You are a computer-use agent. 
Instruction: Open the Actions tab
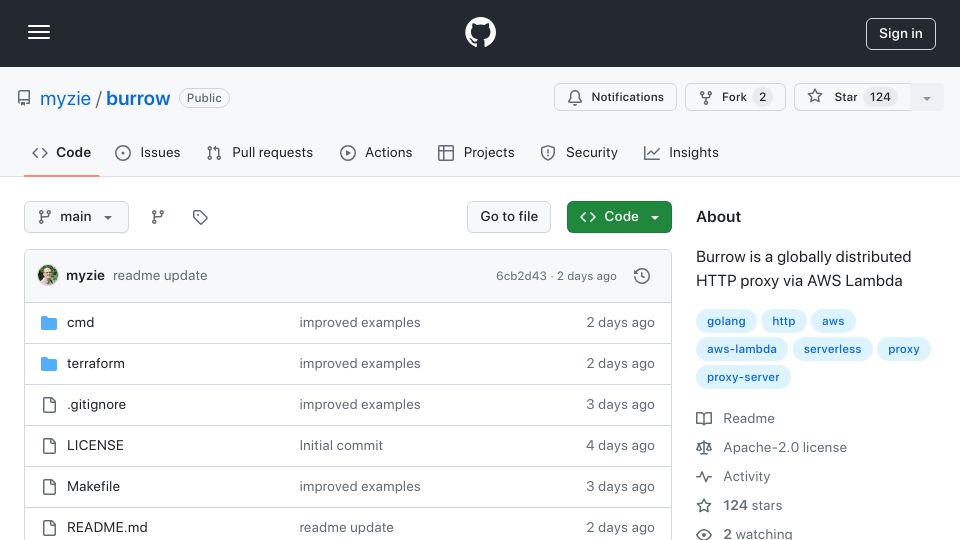(376, 152)
